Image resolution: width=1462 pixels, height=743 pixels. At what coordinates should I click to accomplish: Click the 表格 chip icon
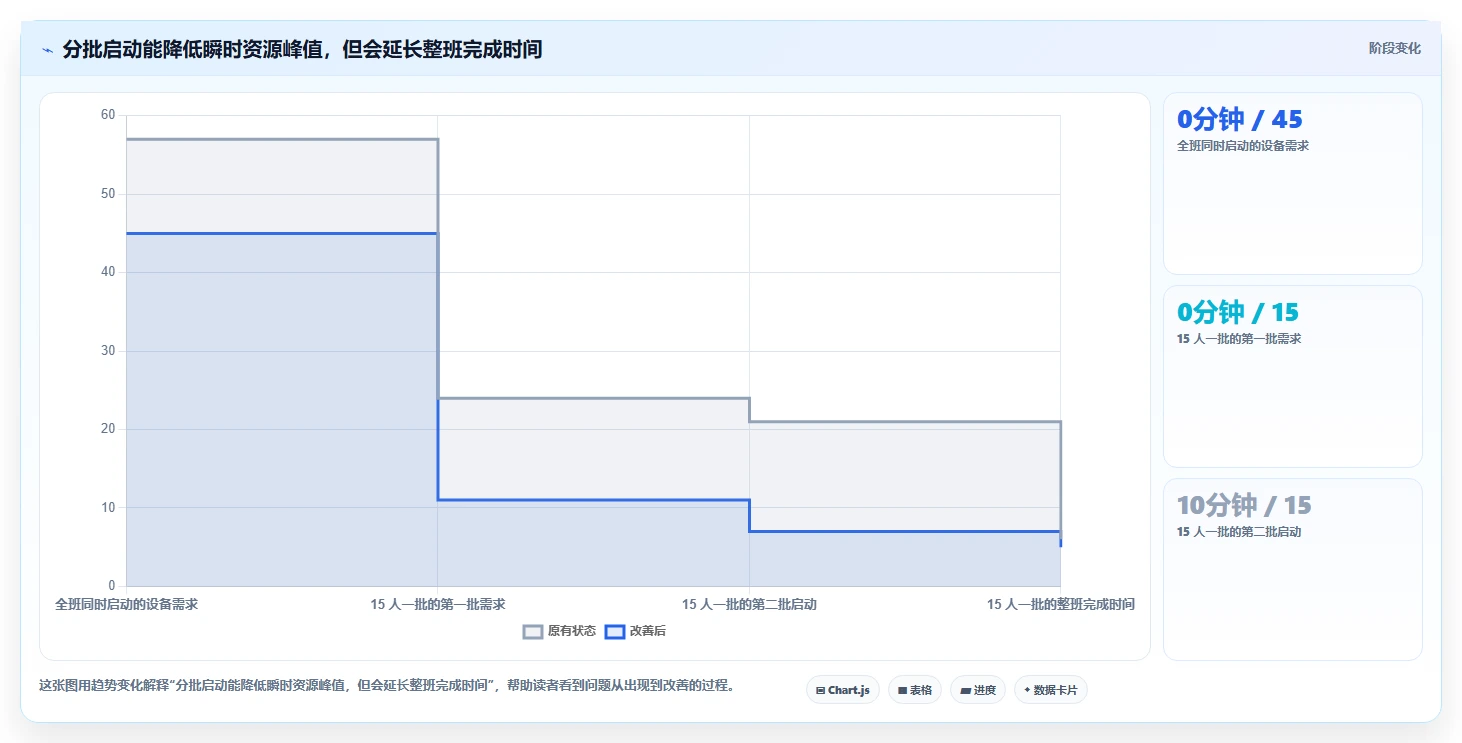point(903,691)
